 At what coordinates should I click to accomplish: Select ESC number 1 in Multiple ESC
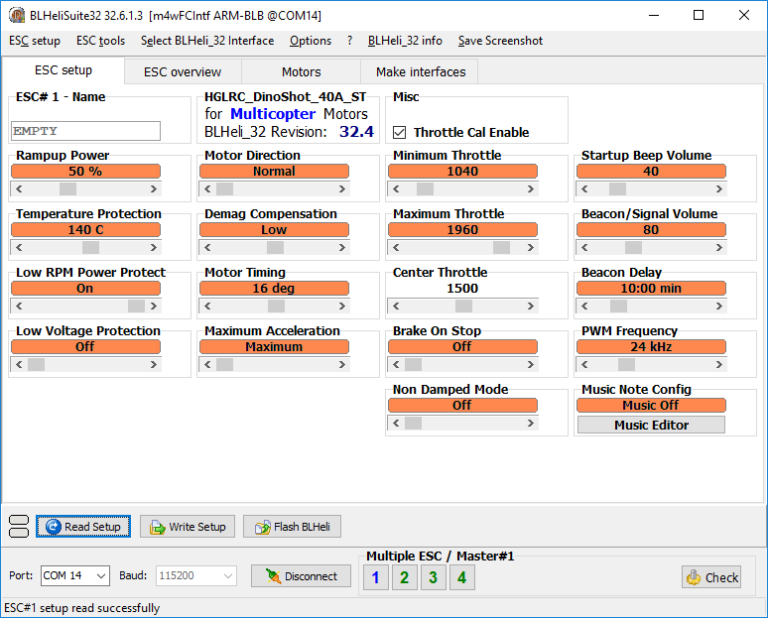[375, 577]
